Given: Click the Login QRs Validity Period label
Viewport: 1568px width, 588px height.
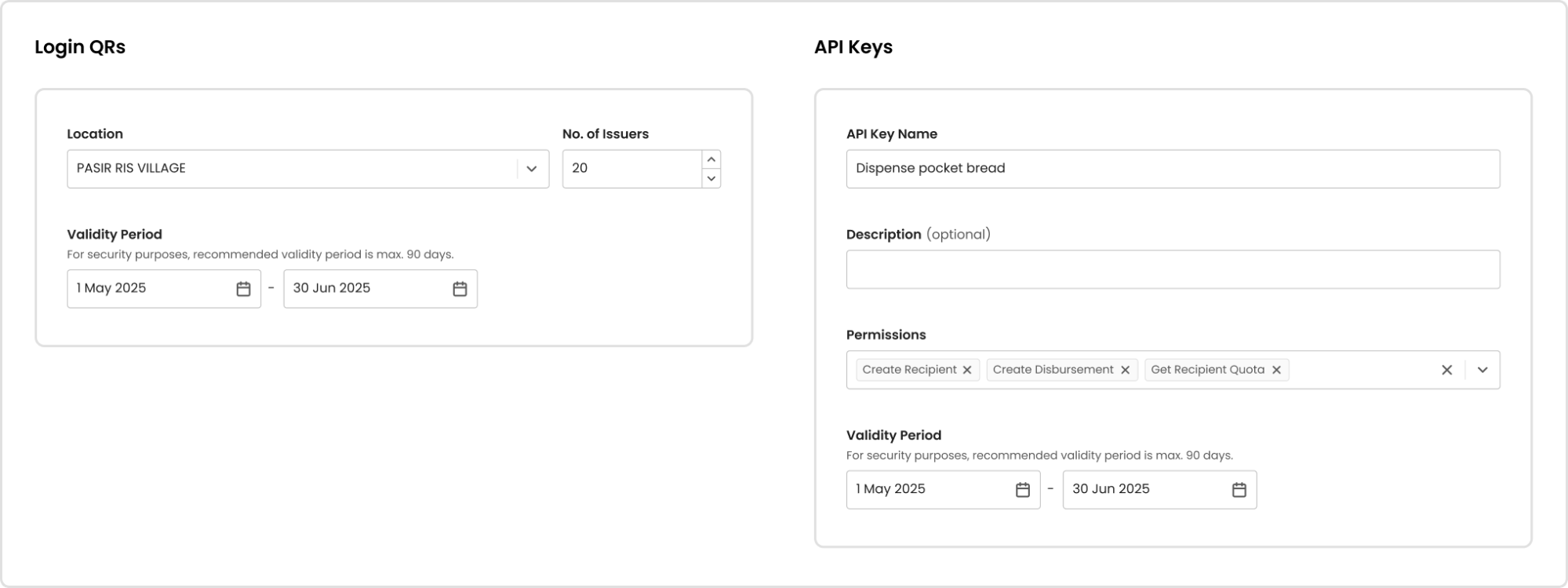Looking at the screenshot, I should pyautogui.click(x=115, y=235).
